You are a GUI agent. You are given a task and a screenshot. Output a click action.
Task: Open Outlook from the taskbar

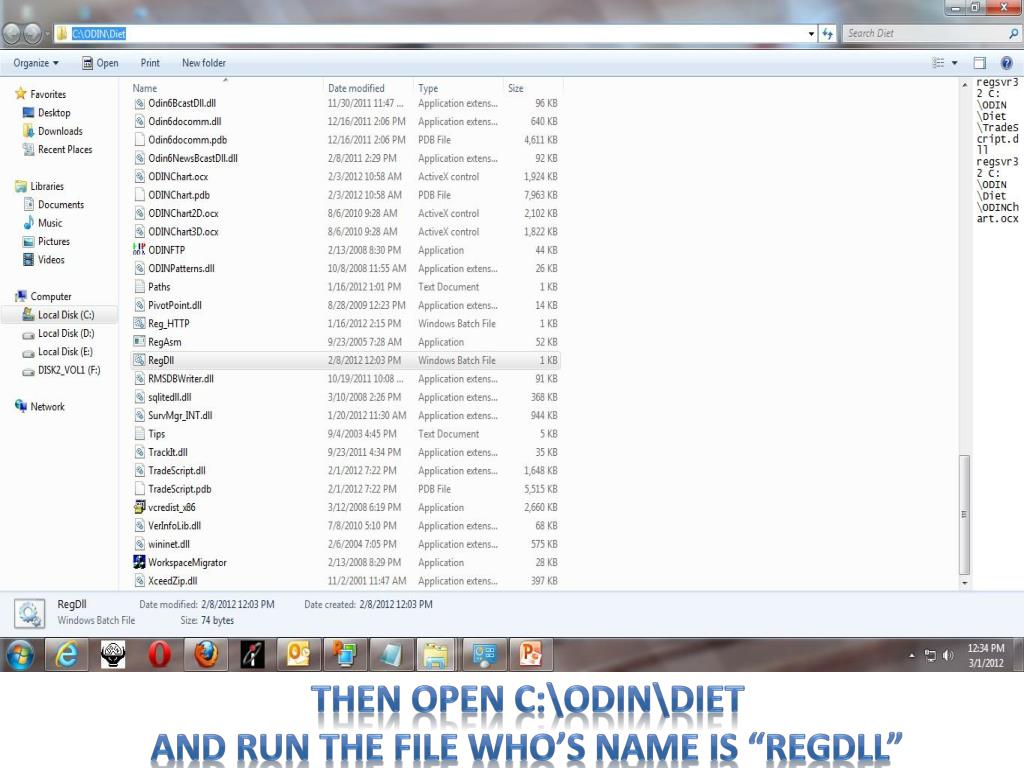(x=298, y=654)
